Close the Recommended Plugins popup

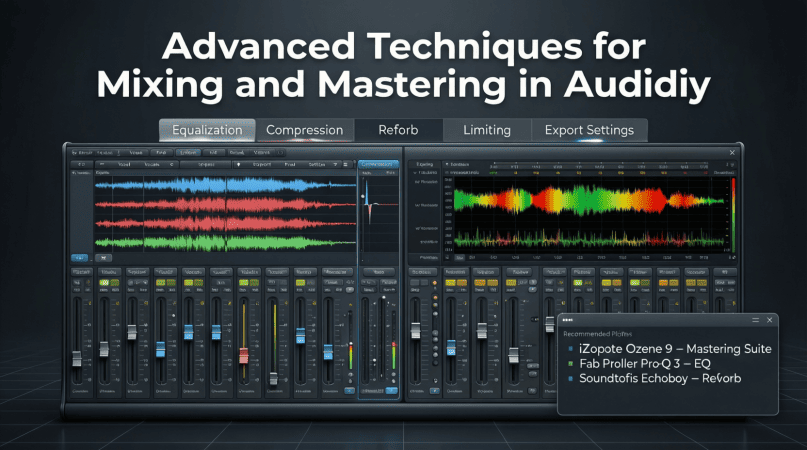click(767, 320)
